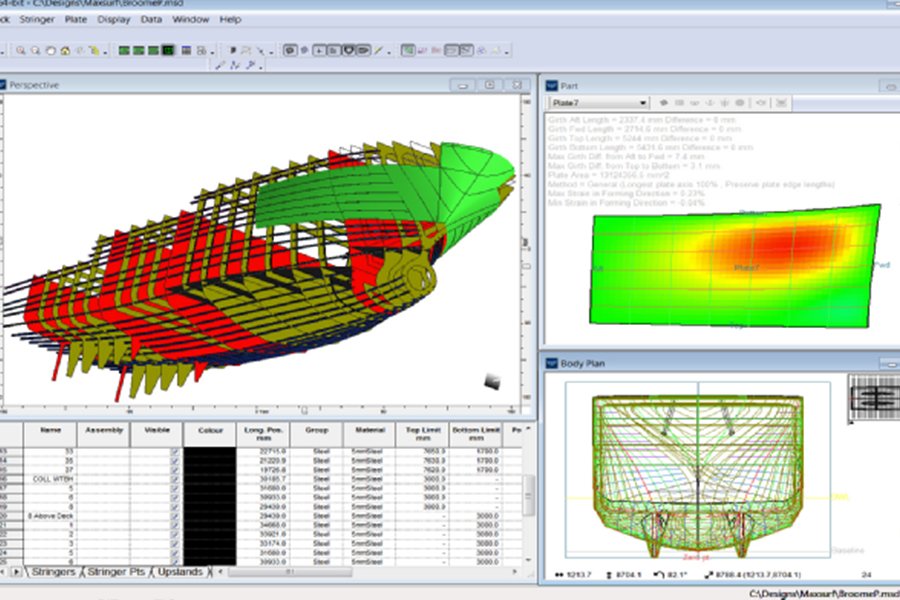
Task: Toggle visibility for the 8 Above Deck row
Action: pyautogui.click(x=172, y=514)
